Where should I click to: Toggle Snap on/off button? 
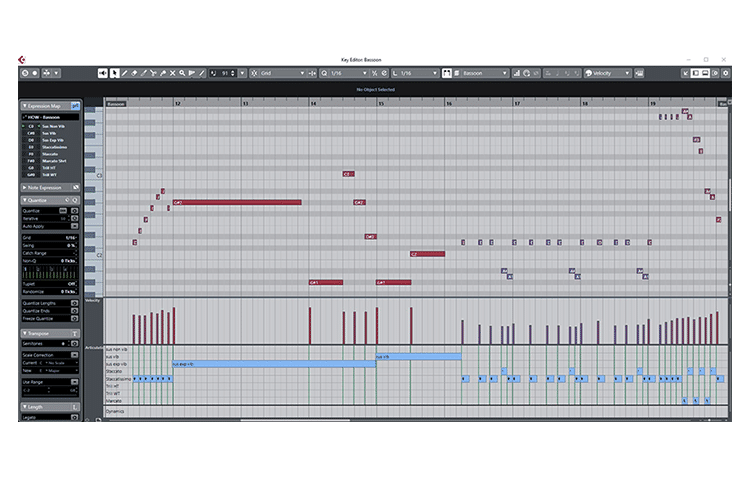[254, 73]
